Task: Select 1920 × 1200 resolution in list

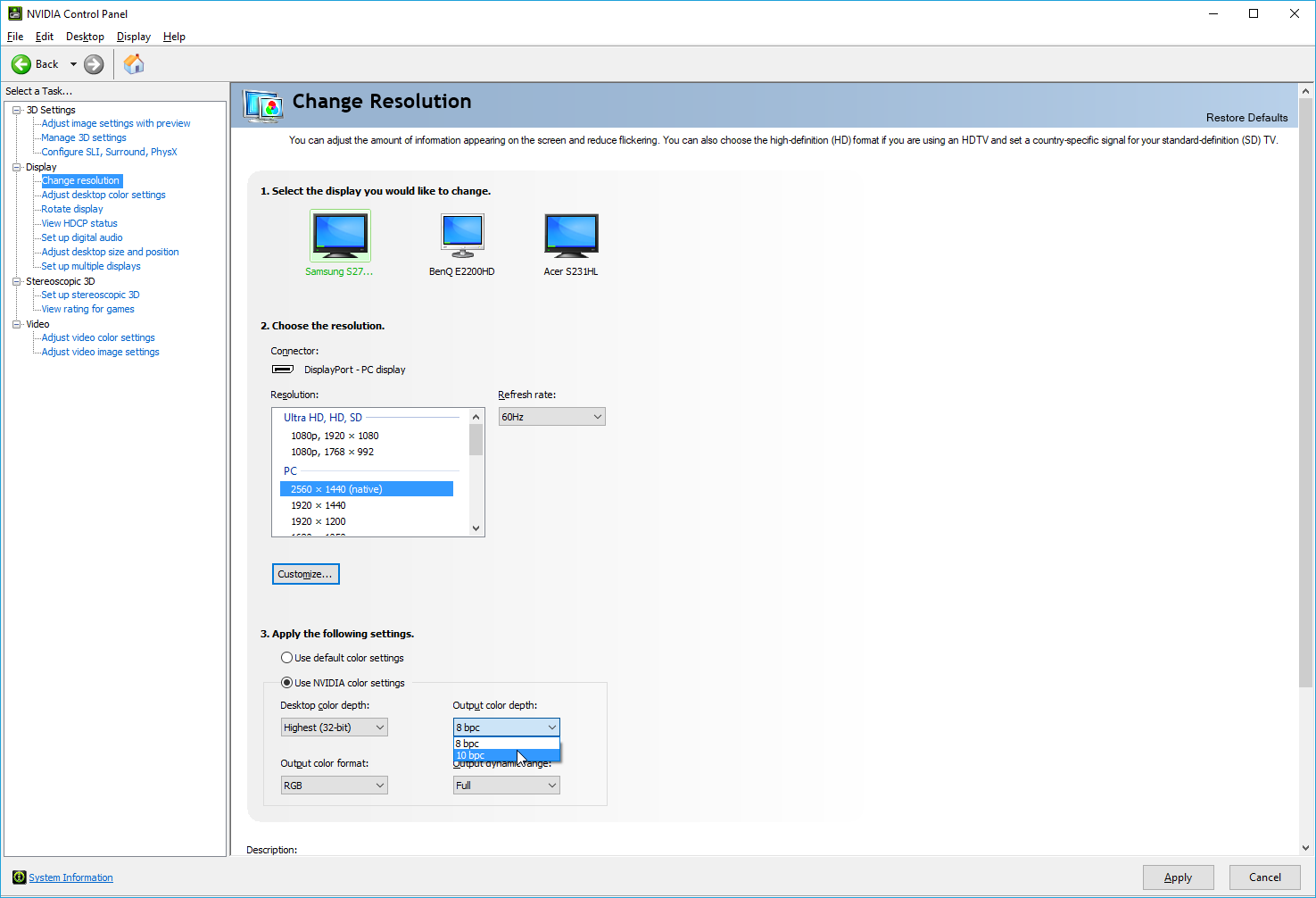Action: point(319,521)
